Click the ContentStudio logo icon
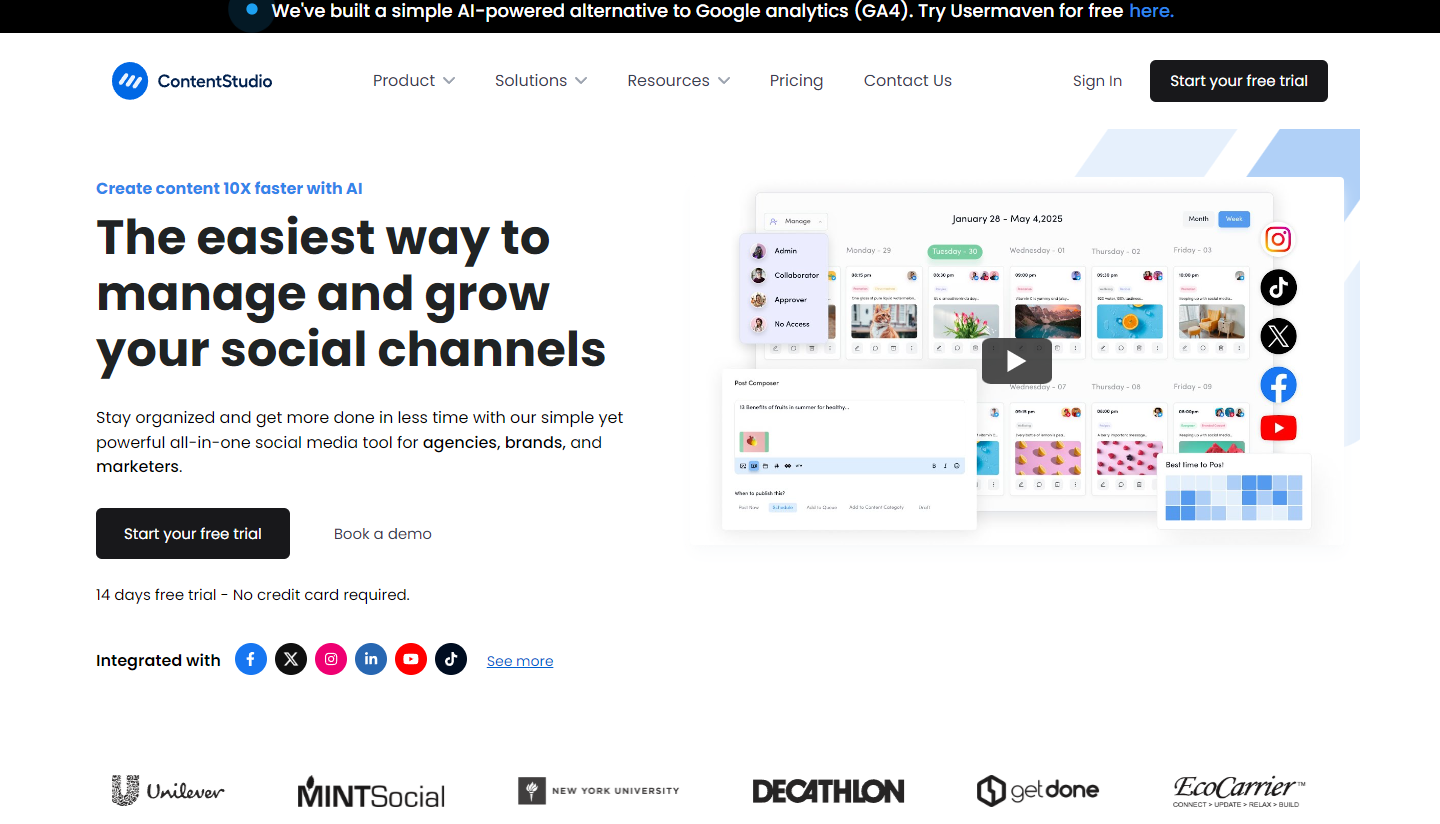 130,81
